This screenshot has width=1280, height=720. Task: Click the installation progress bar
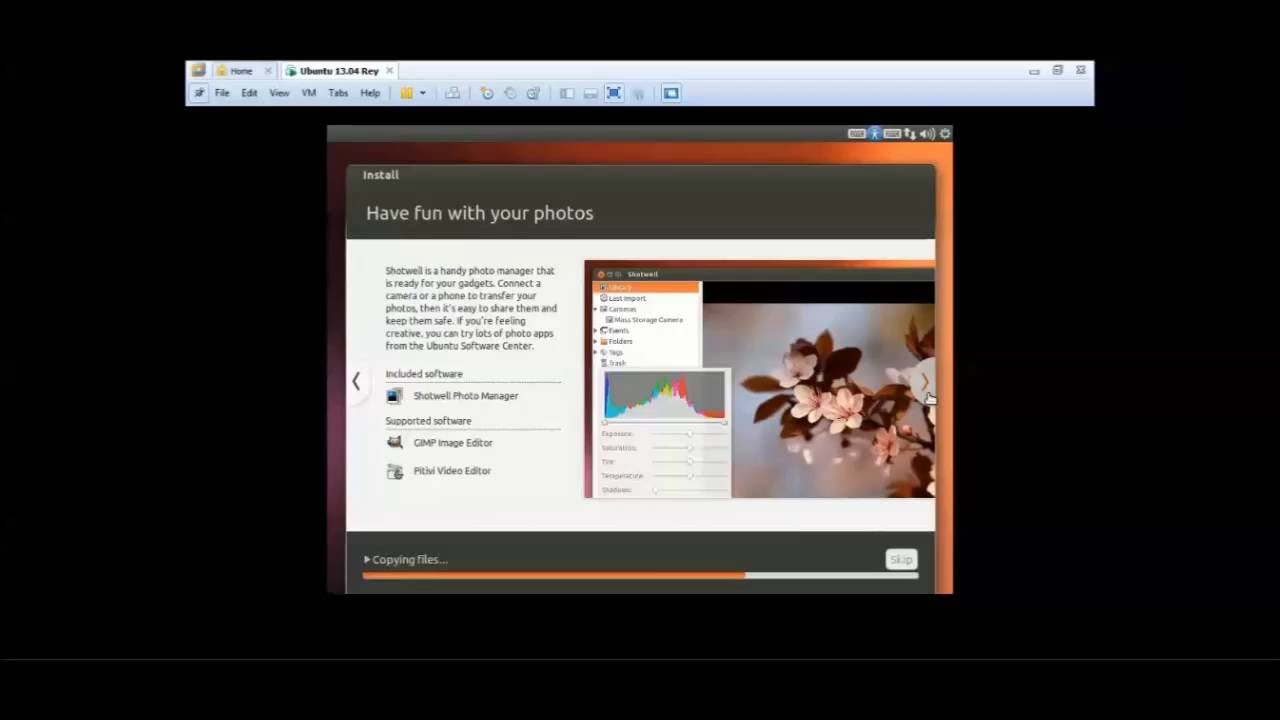click(640, 575)
